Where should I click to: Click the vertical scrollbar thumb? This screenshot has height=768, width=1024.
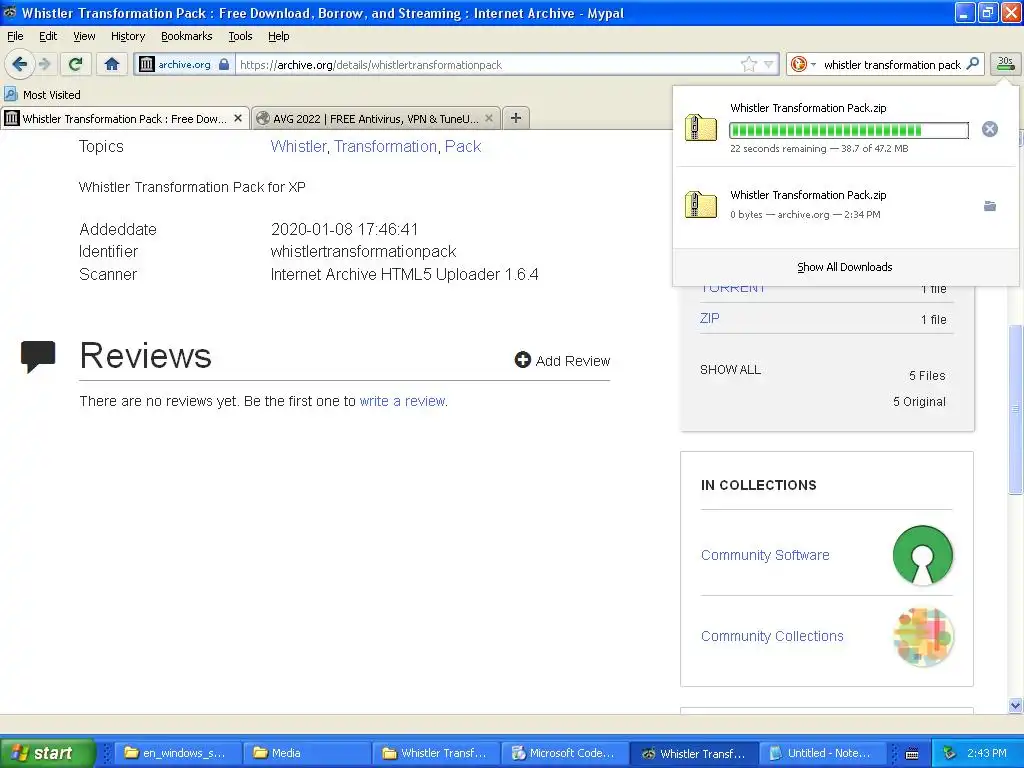pyautogui.click(x=1015, y=409)
